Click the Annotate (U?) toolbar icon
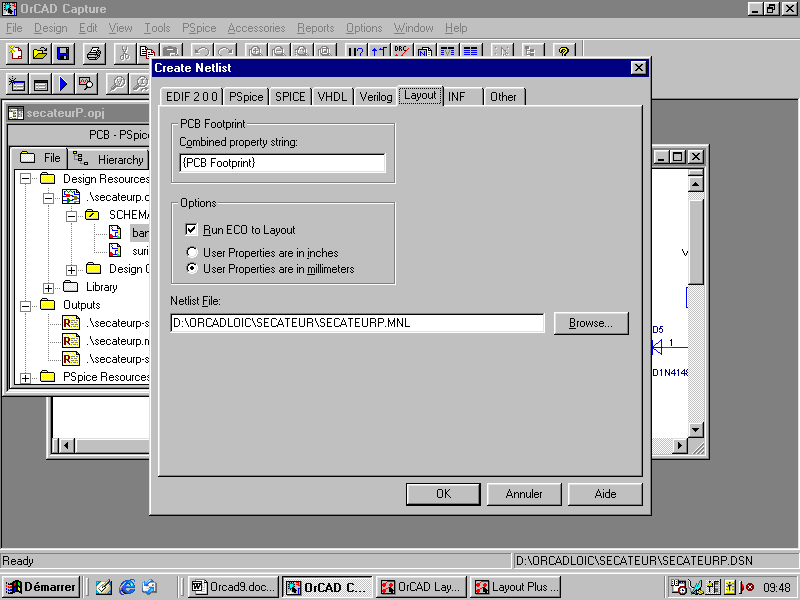The image size is (800, 600). (356, 51)
